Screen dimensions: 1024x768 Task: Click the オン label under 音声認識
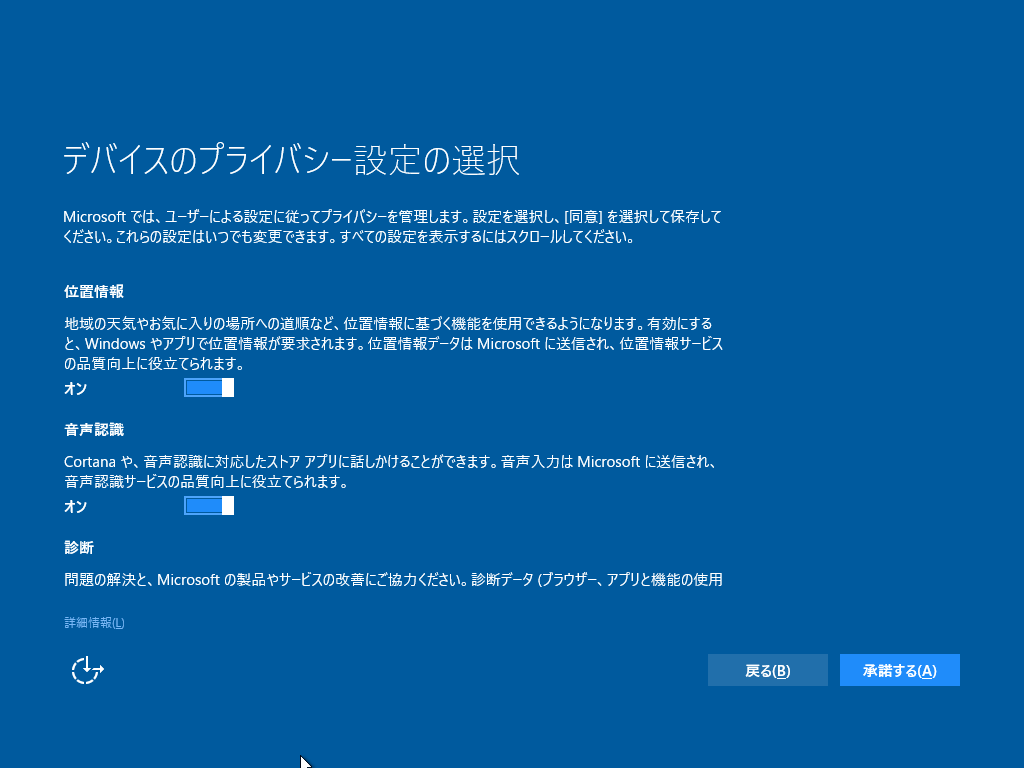coord(76,506)
